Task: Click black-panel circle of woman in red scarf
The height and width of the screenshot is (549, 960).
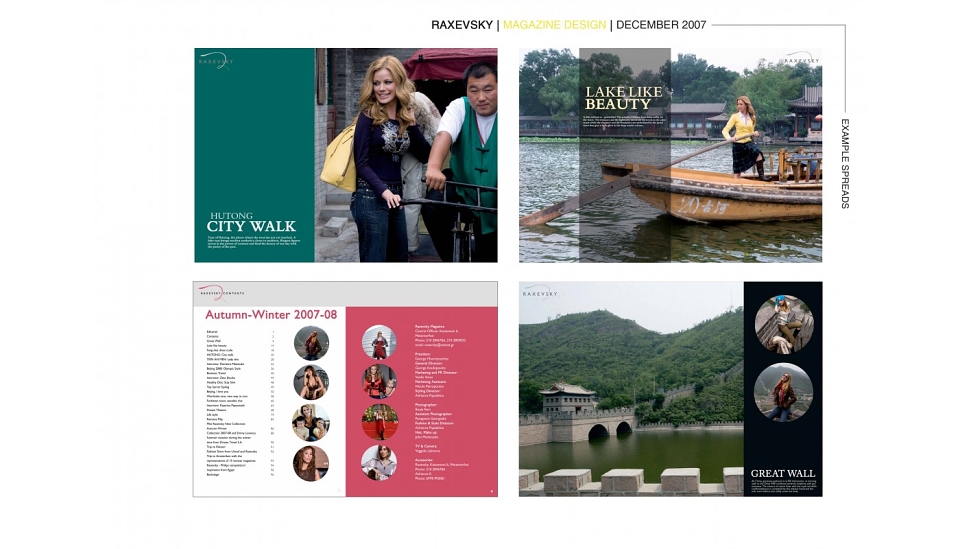Action: click(784, 392)
